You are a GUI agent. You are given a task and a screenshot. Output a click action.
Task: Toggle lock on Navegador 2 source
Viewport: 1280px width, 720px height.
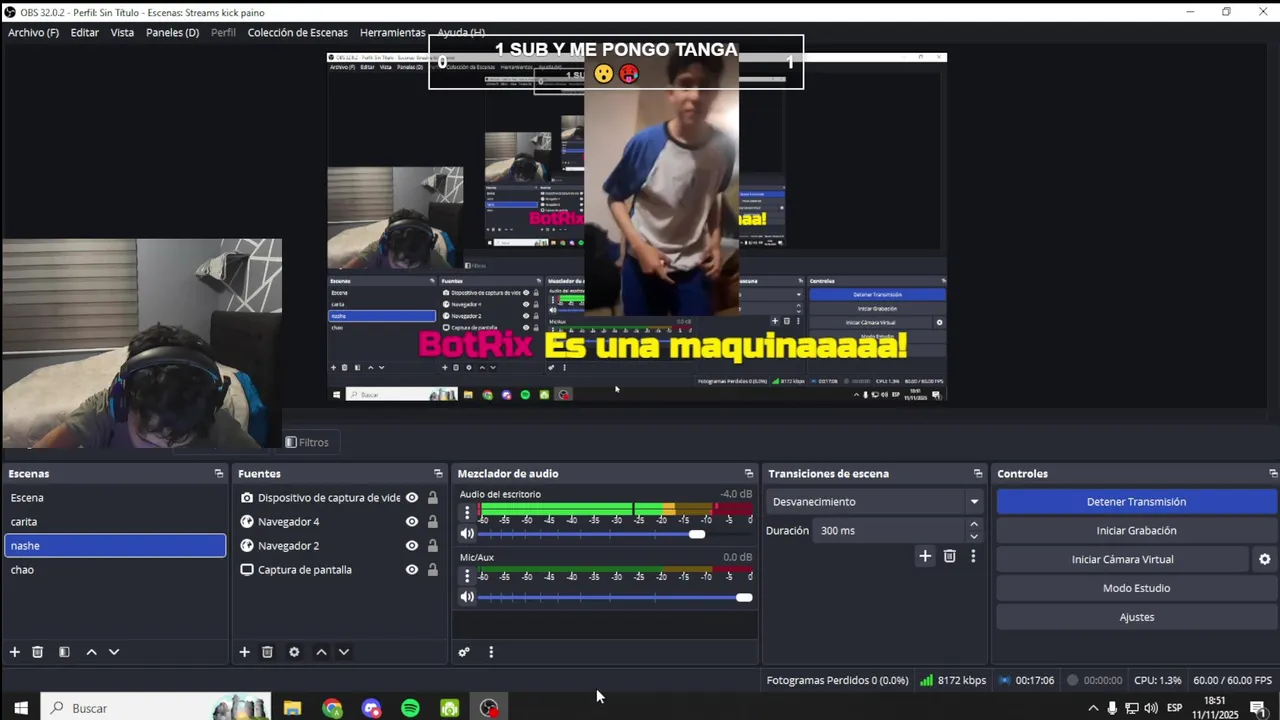click(x=433, y=546)
